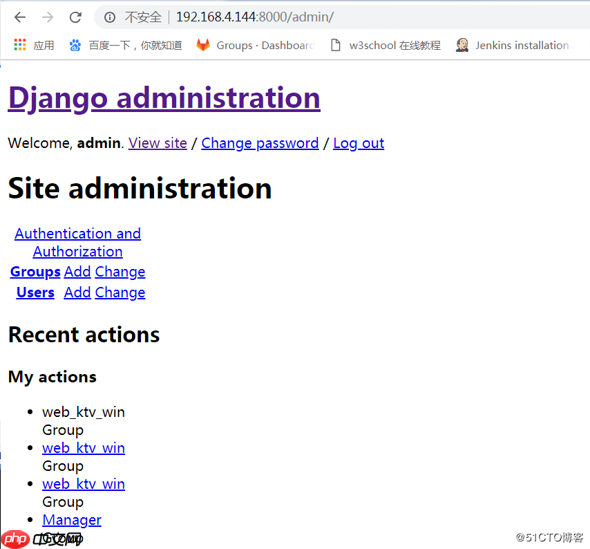
Task: Click the browser forward arrow
Action: pyautogui.click(x=47, y=17)
